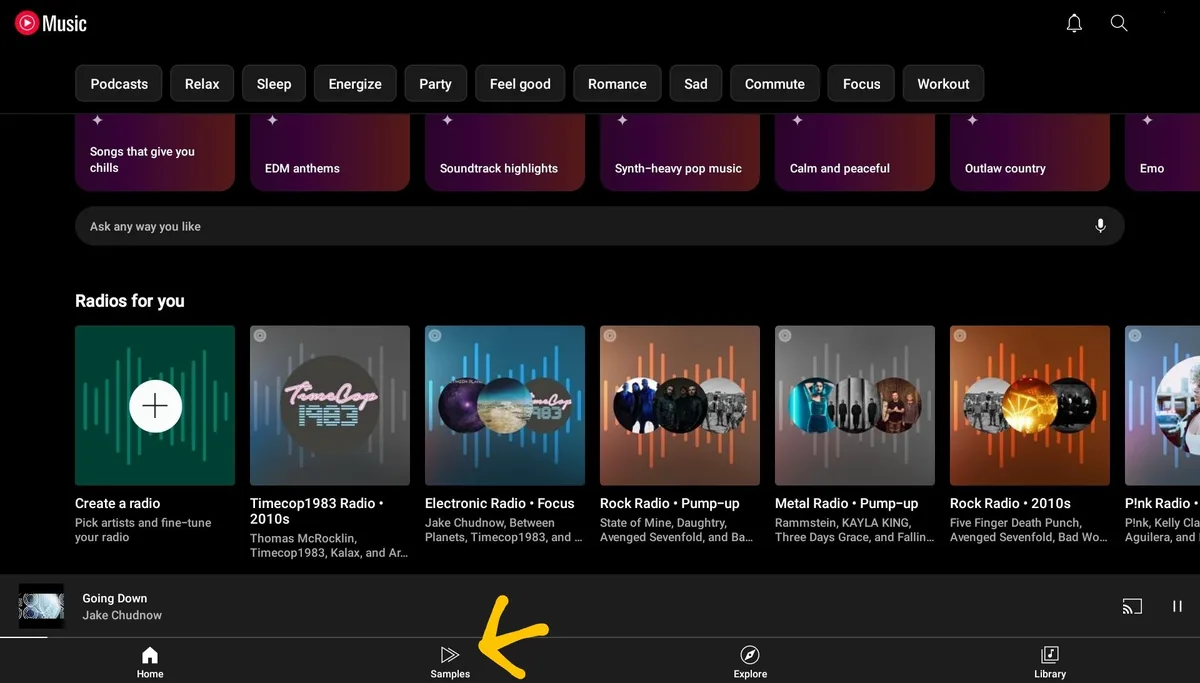Select the Sad mood chip
The width and height of the screenshot is (1200, 683).
[696, 84]
